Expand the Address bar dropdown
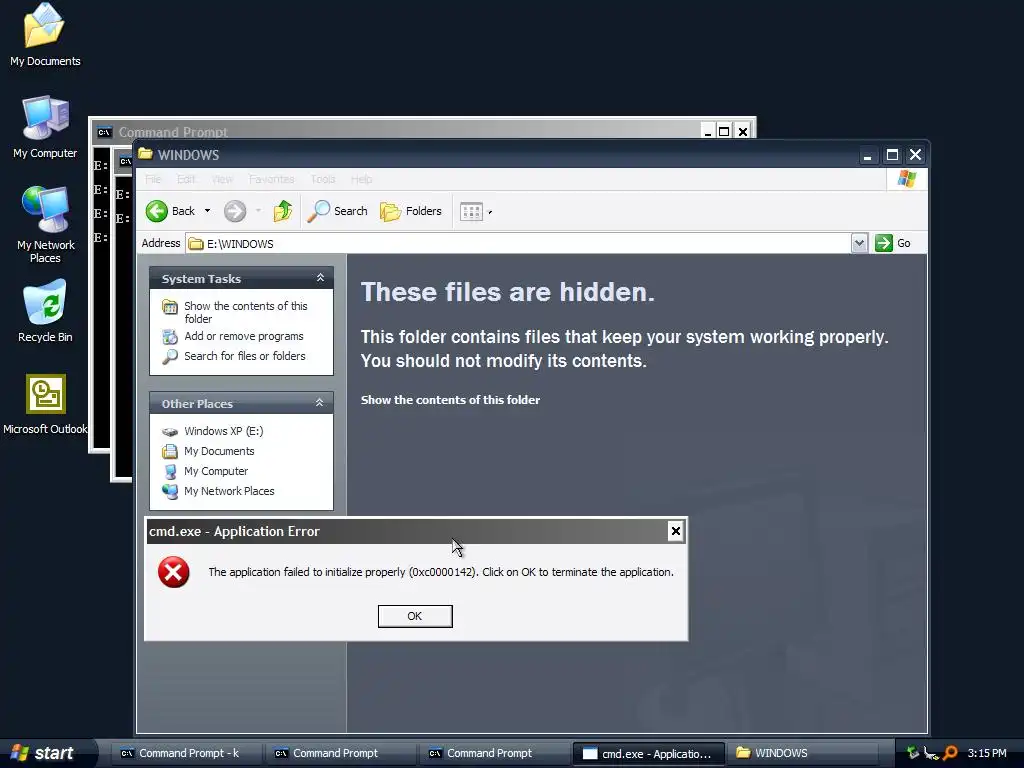Screen dimensions: 1024x768 coord(859,243)
